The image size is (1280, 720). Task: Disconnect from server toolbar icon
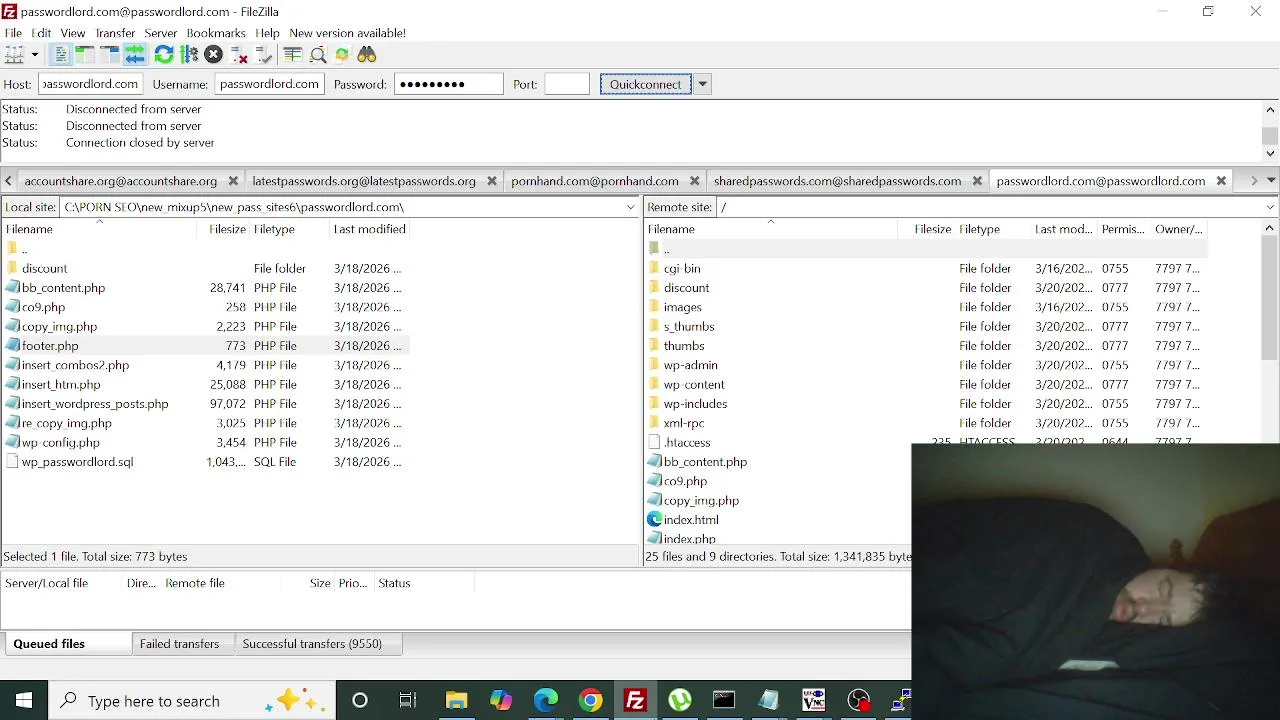(x=238, y=55)
